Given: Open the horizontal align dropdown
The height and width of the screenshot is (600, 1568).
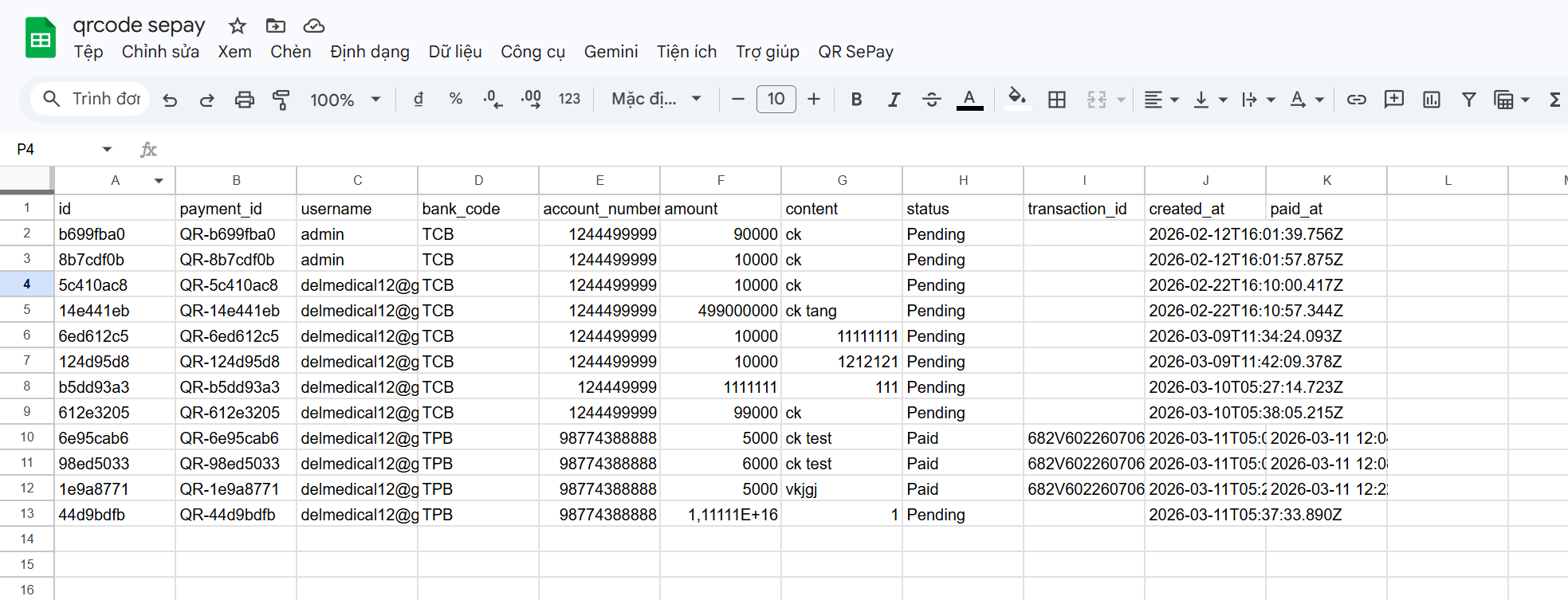Looking at the screenshot, I should pyautogui.click(x=1161, y=100).
